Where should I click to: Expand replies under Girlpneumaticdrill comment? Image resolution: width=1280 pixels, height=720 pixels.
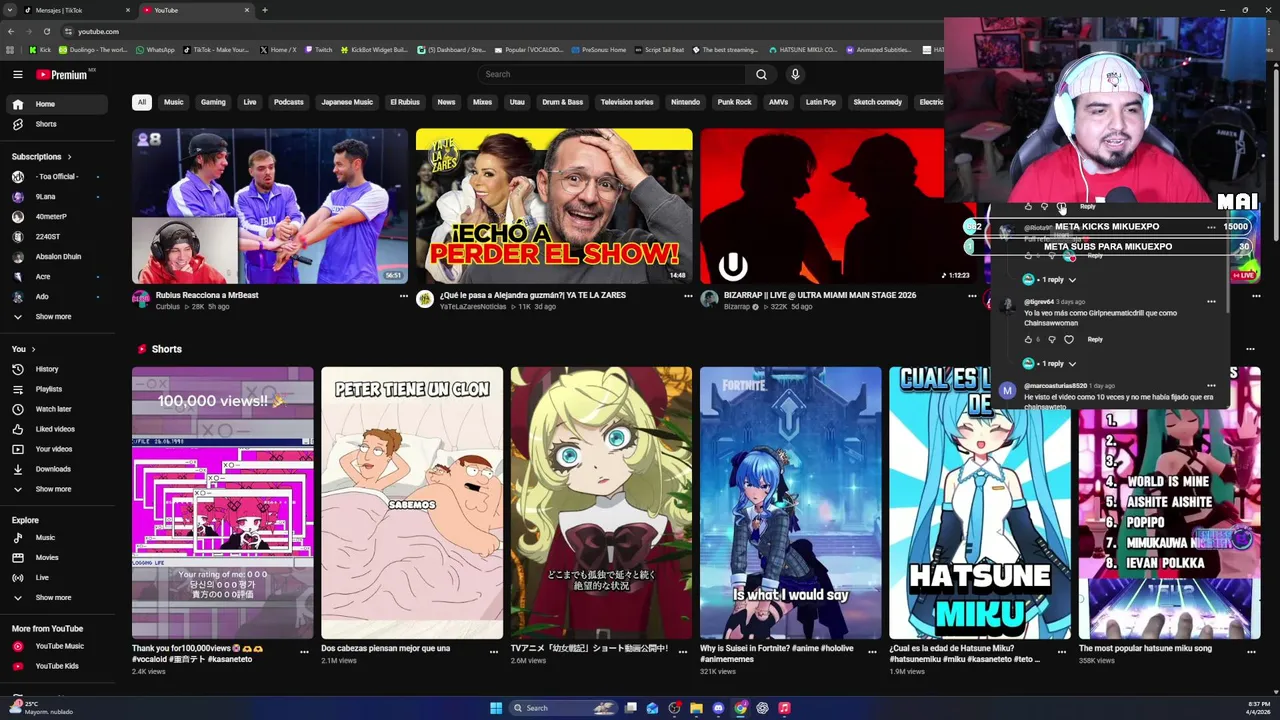point(1049,364)
